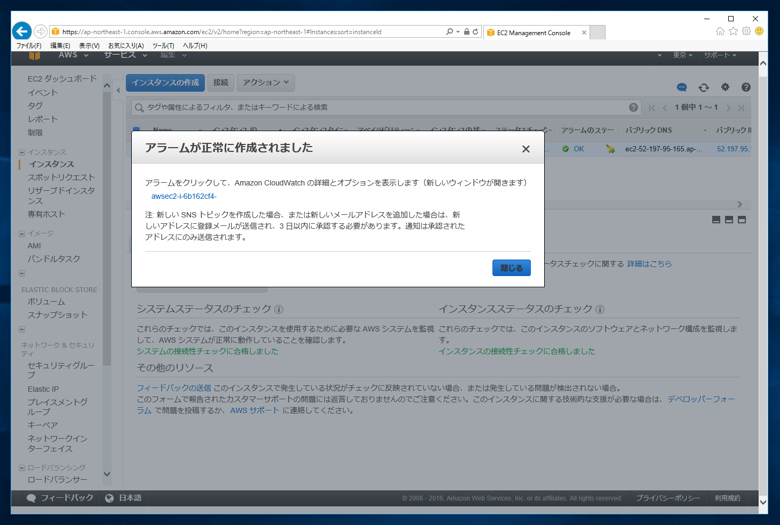This screenshot has width=780, height=525.
Task: Set details pane to minimized layout icon
Action: [716, 219]
